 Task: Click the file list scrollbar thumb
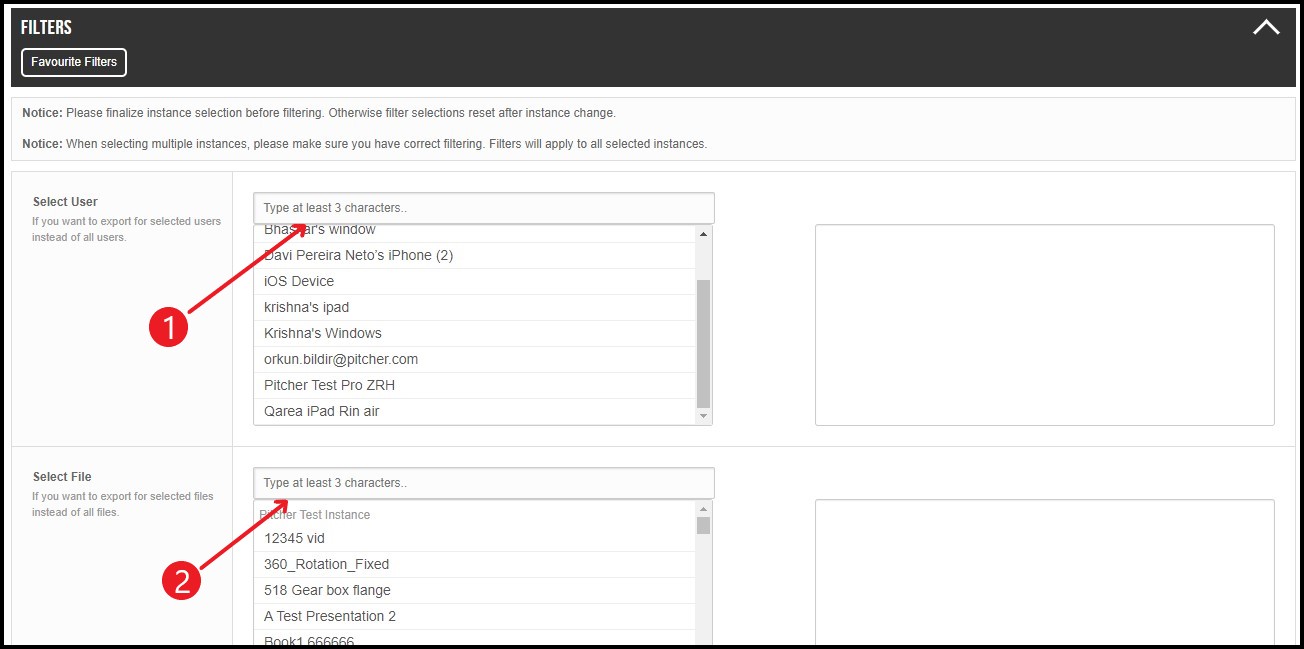click(x=703, y=525)
